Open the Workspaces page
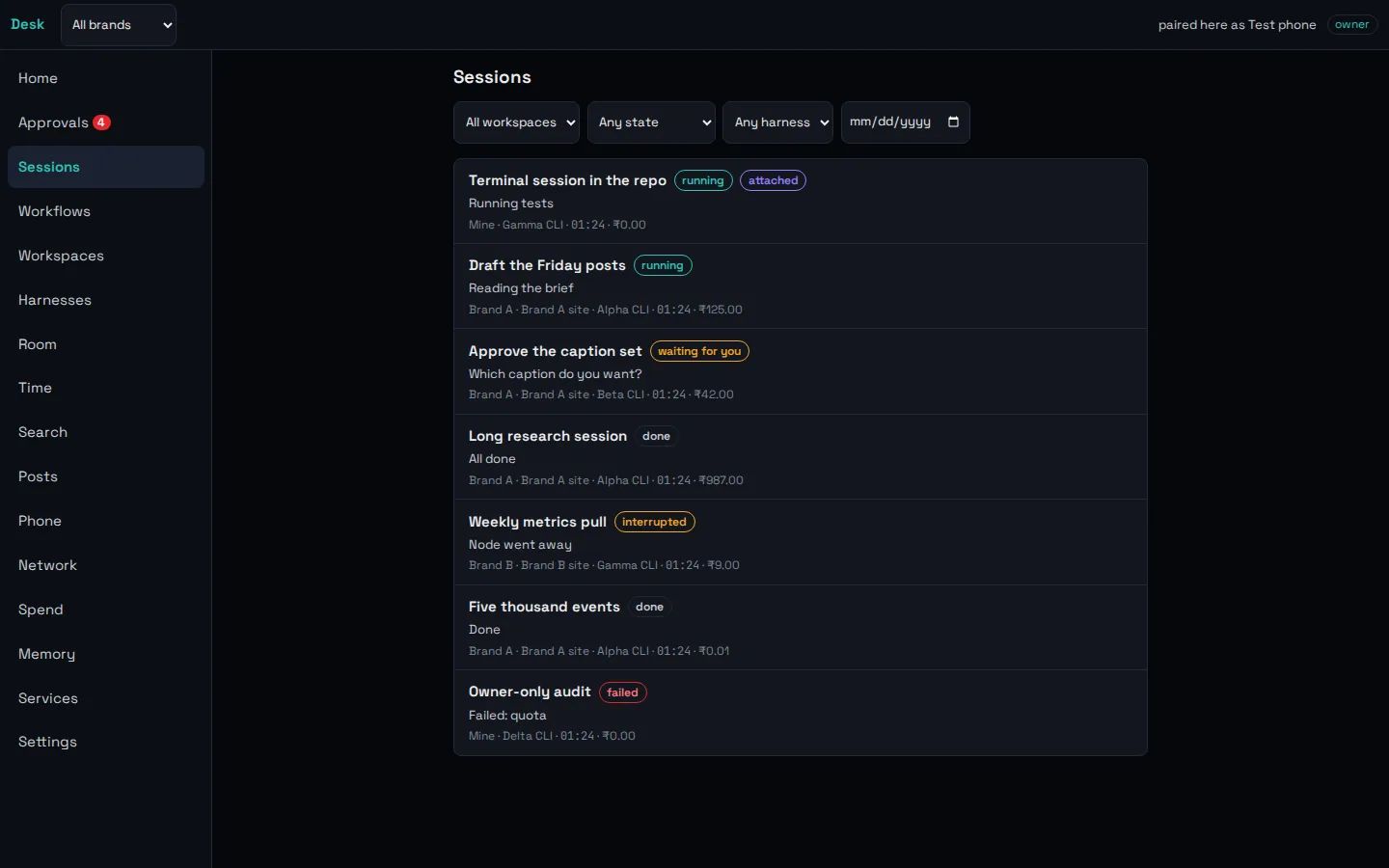 click(106, 256)
